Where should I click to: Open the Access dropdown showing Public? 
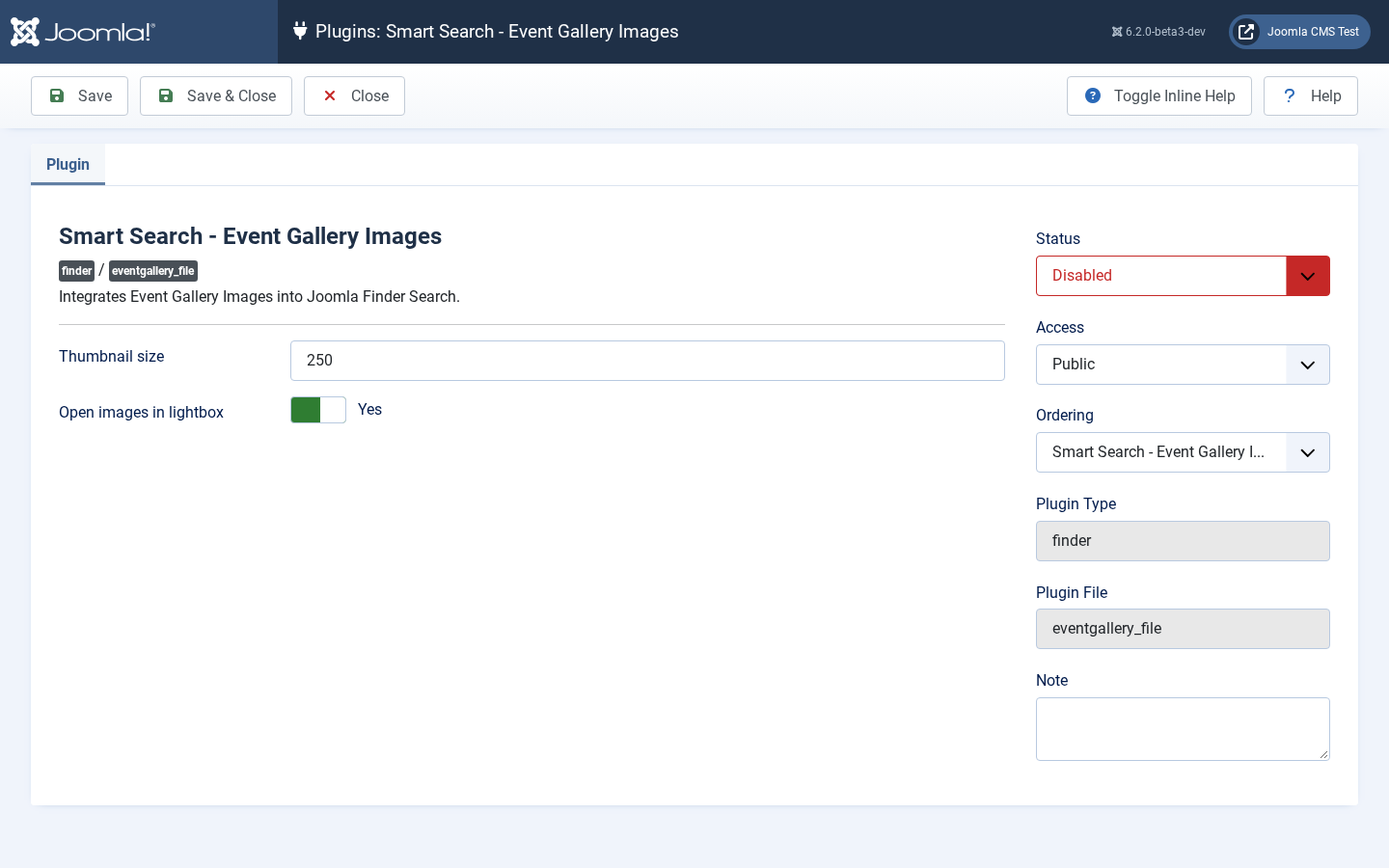point(1183,365)
